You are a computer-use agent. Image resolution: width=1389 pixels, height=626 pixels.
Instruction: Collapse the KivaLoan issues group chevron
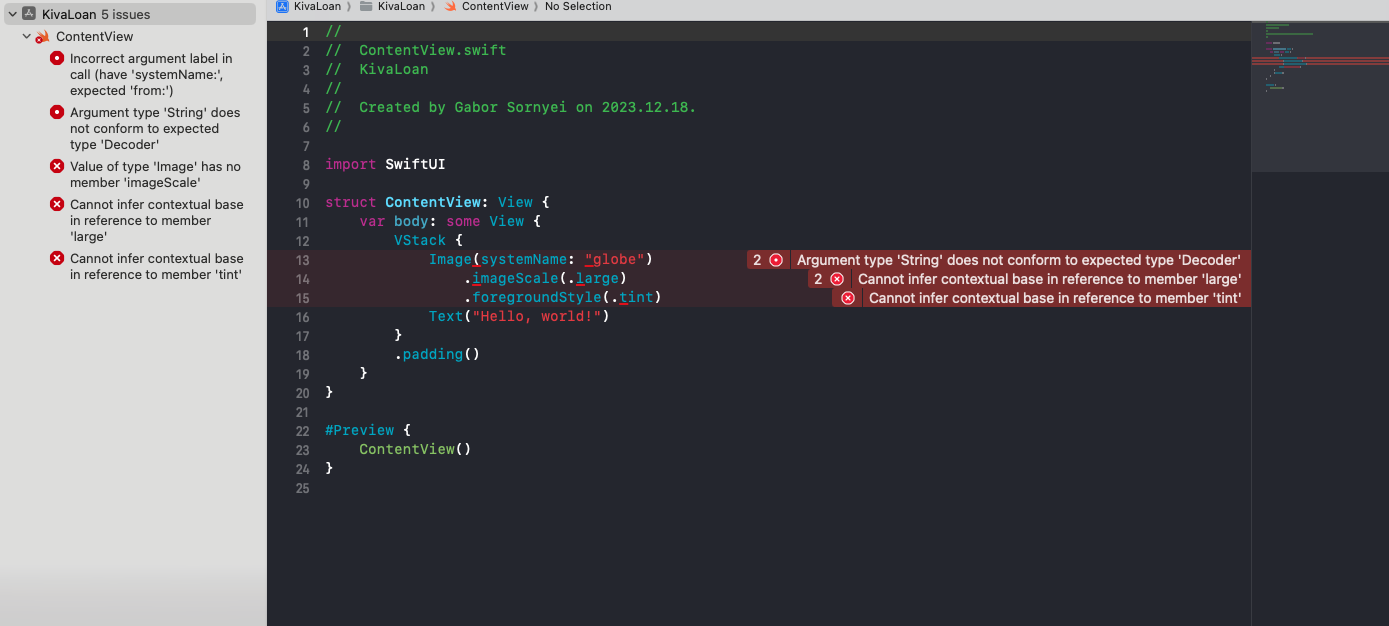click(12, 14)
